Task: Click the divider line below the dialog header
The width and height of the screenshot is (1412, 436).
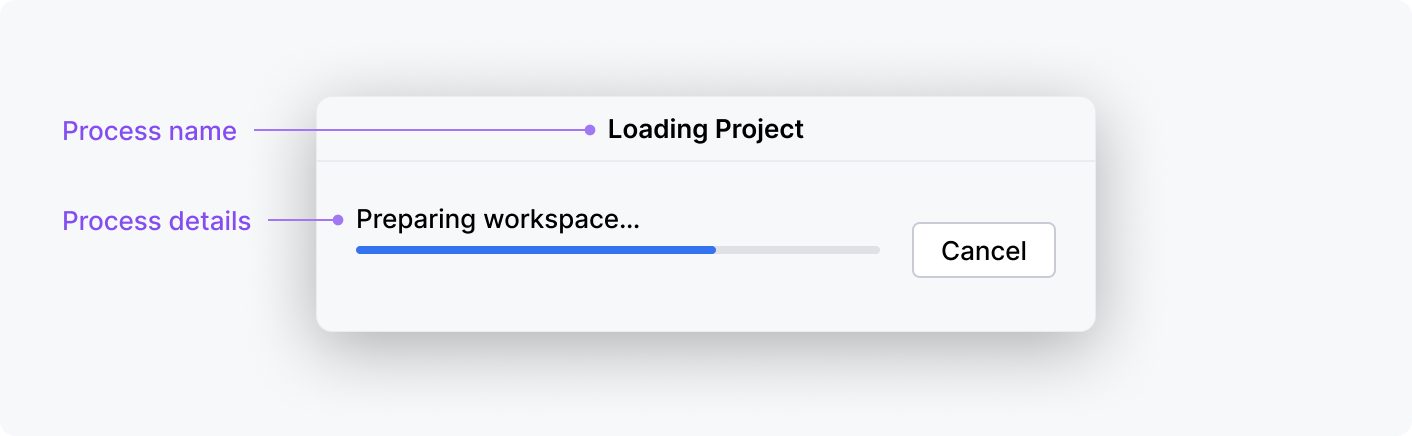Action: 705,160
